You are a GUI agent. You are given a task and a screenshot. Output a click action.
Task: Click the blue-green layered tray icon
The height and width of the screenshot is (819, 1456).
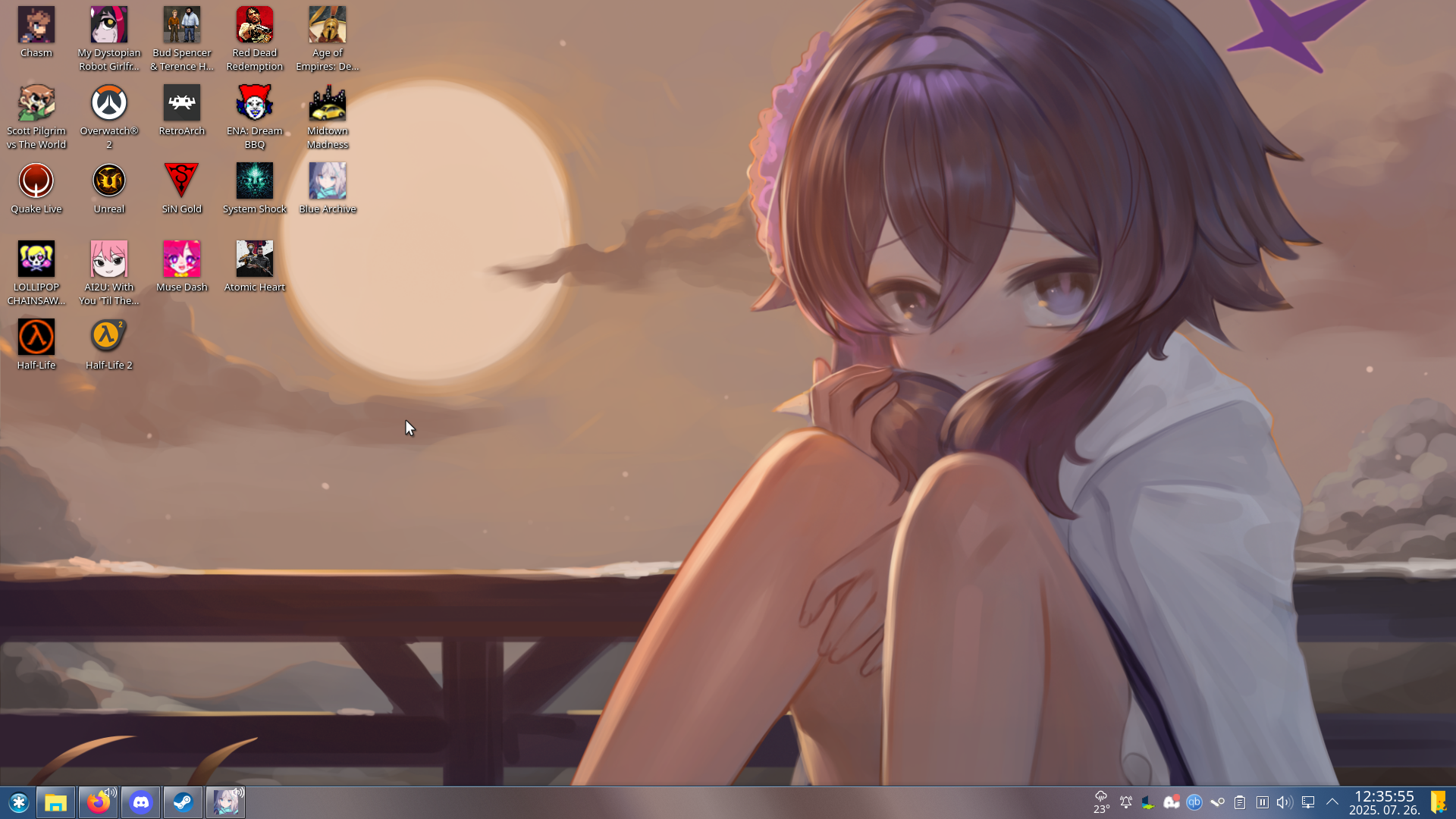(1148, 802)
